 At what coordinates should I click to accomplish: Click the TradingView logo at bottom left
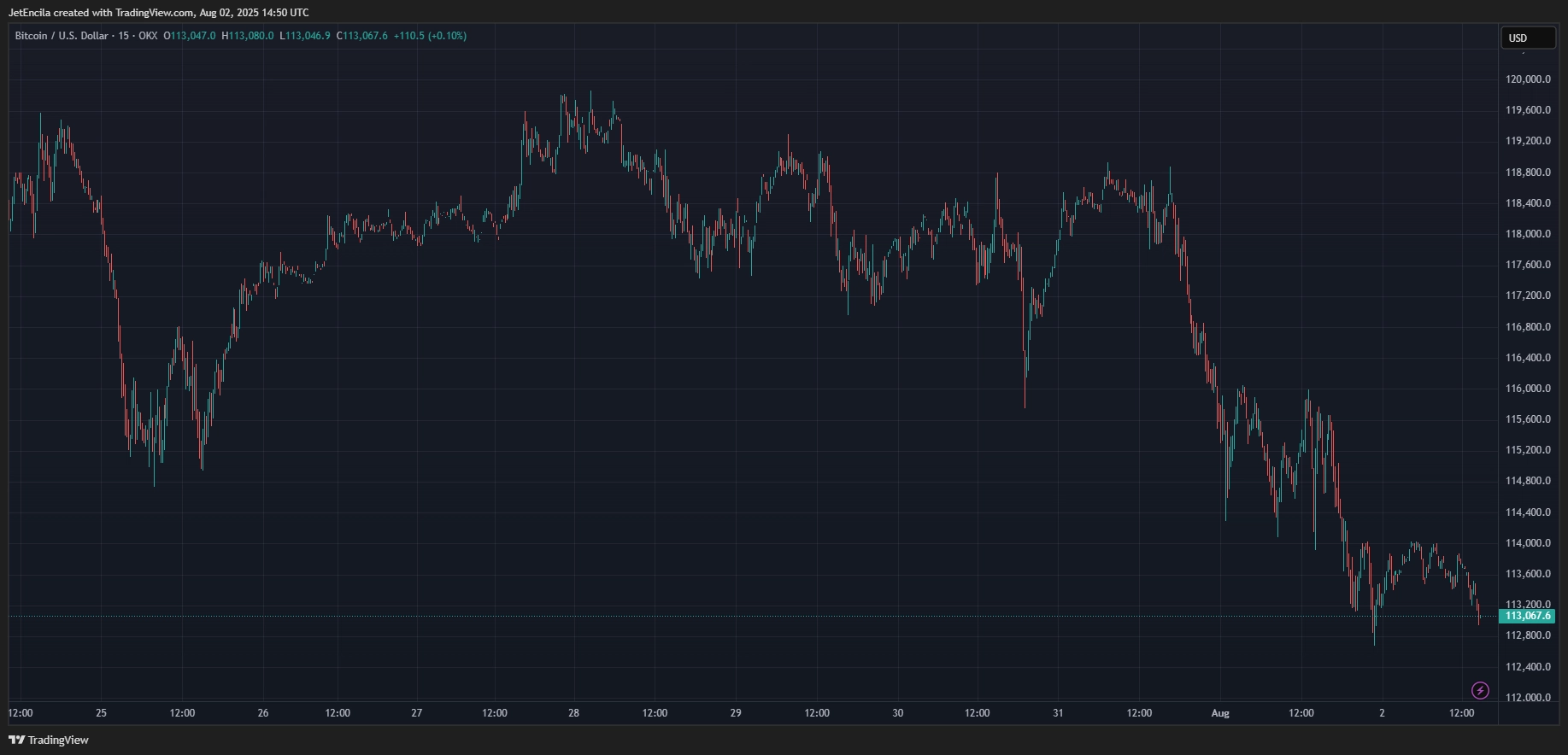tap(49, 740)
